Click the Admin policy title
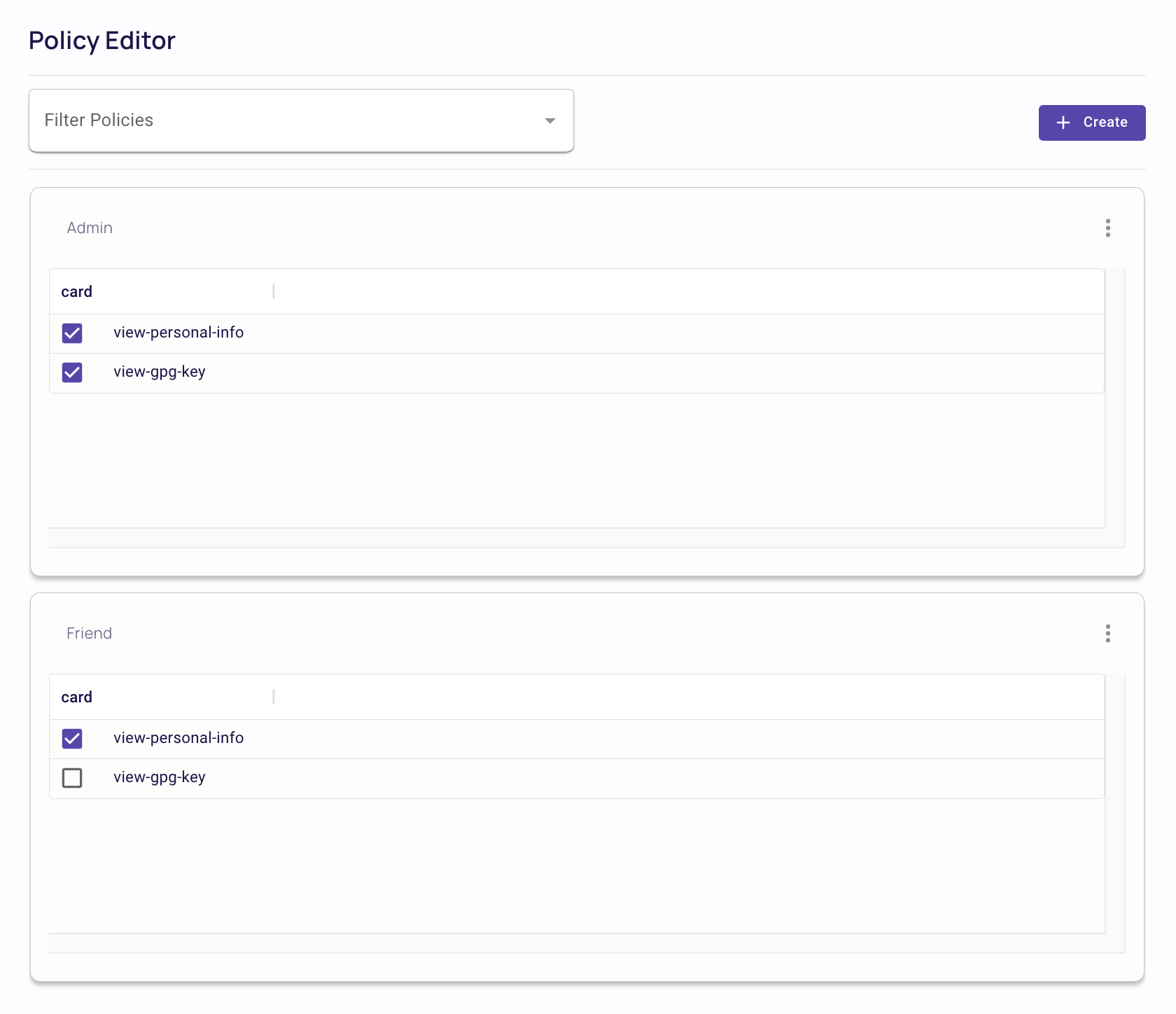The width and height of the screenshot is (1176, 1014). pos(90,228)
